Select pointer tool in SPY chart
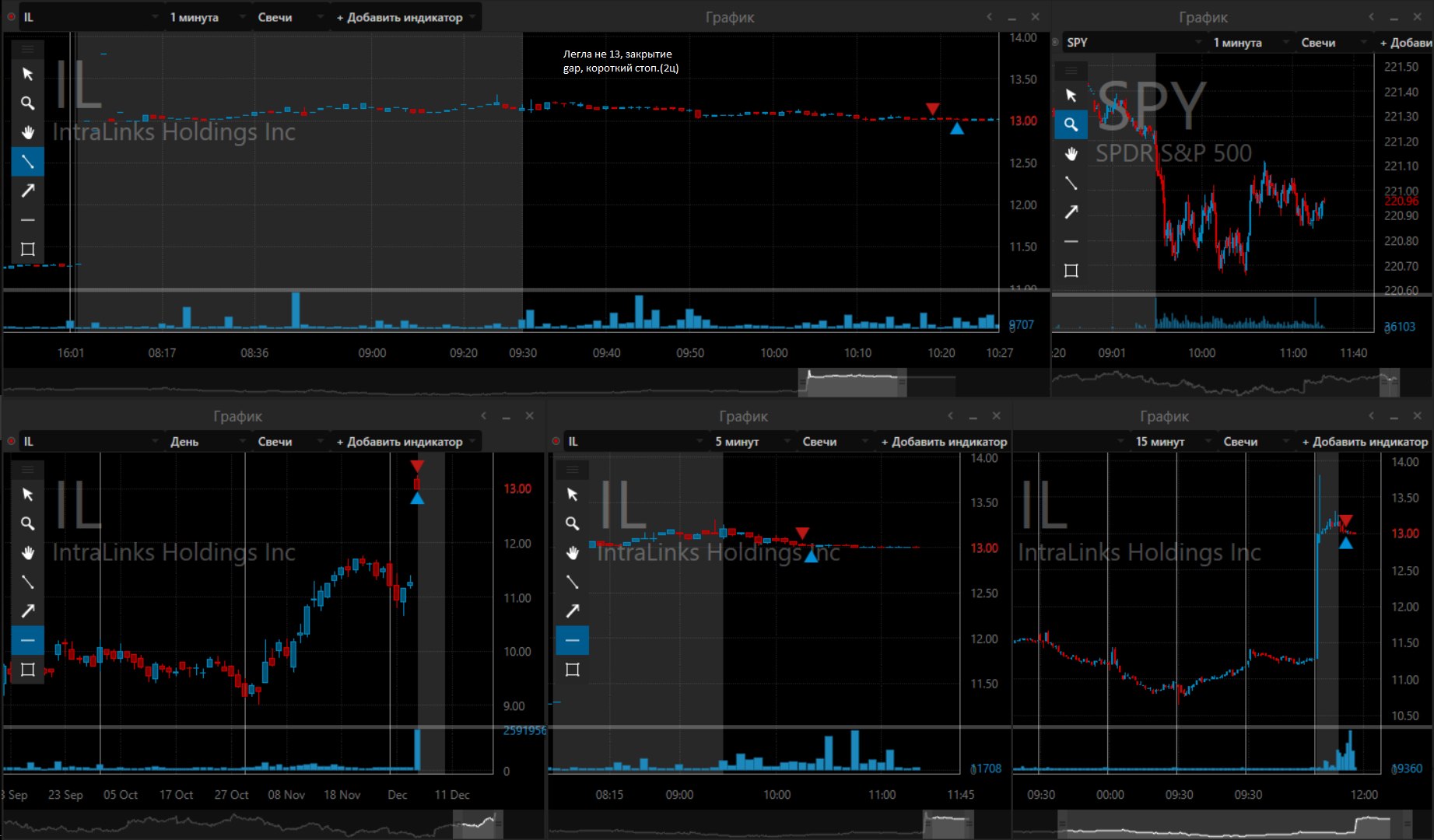1434x840 pixels. point(1071,95)
